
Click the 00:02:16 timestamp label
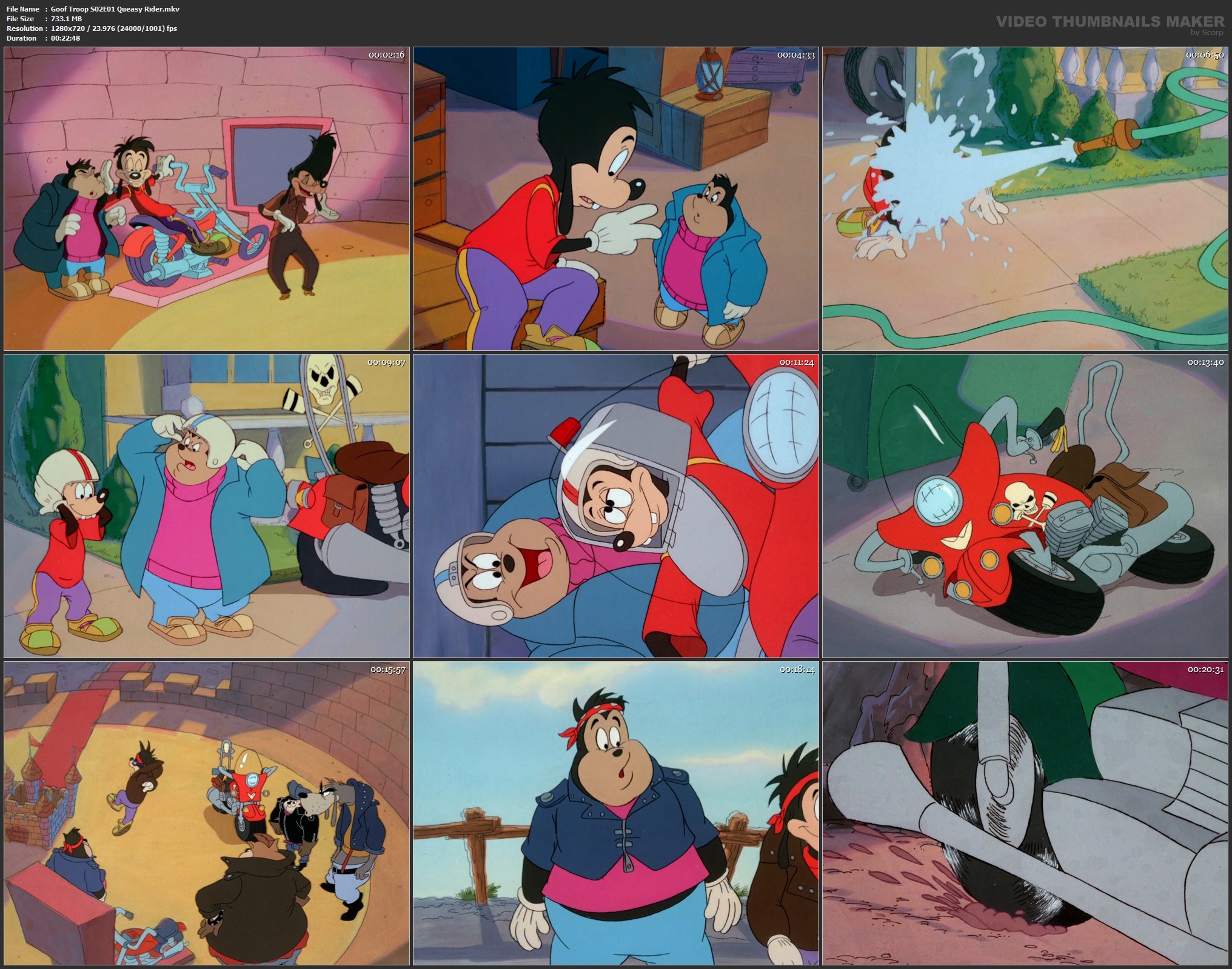point(386,55)
